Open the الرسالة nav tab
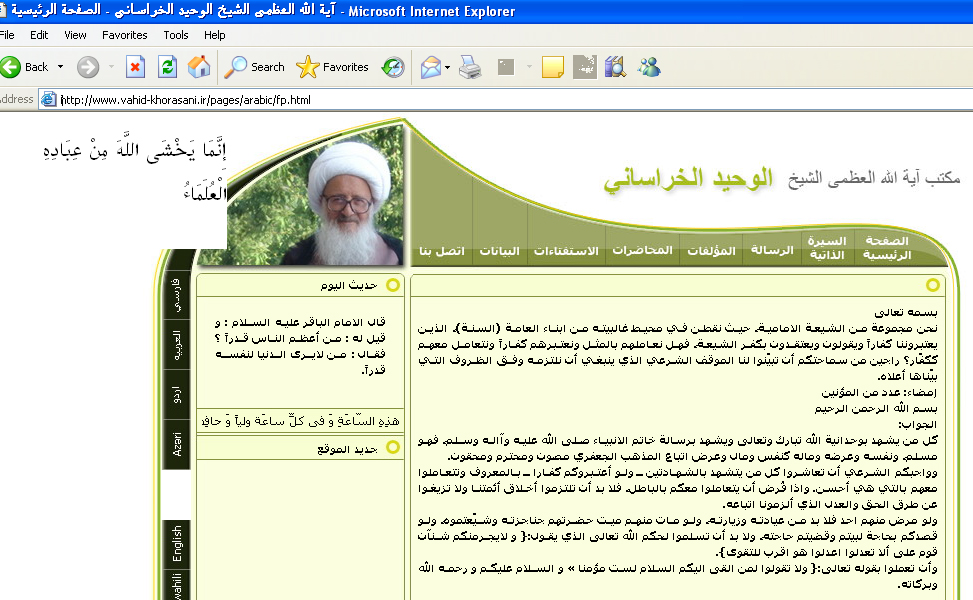This screenshot has height=600, width=973. tap(772, 249)
